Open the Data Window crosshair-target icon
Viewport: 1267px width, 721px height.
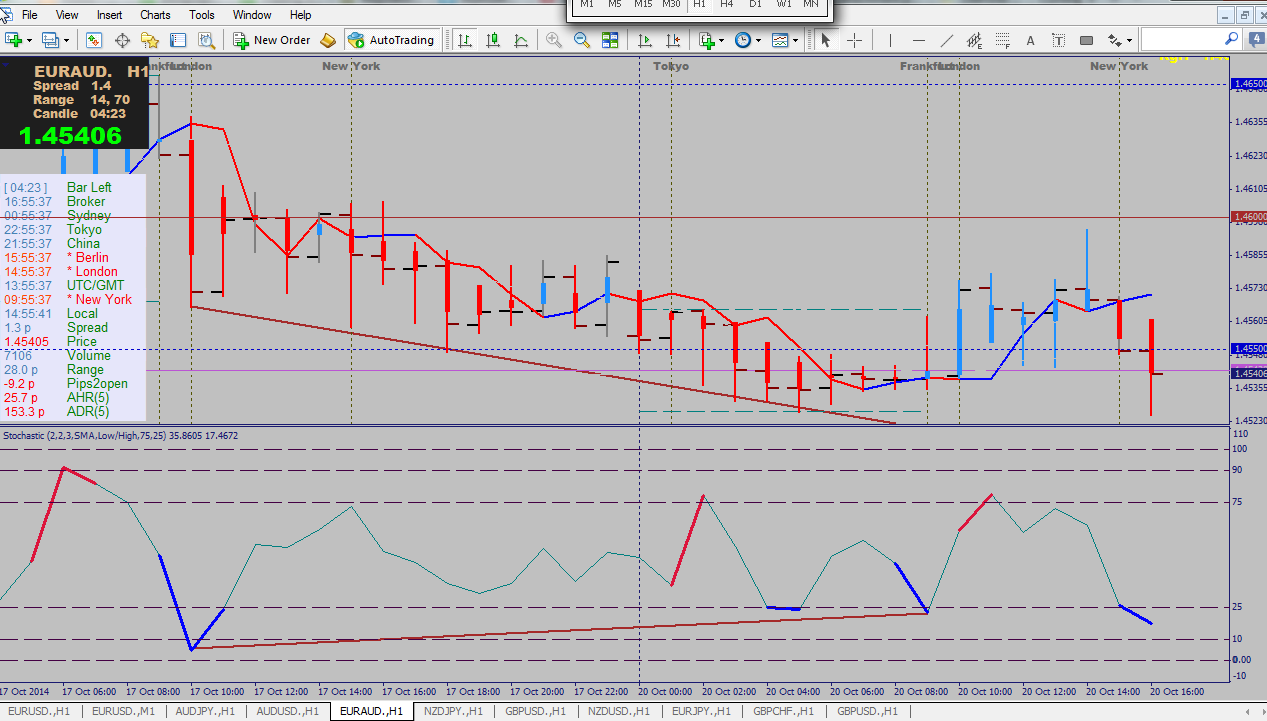123,40
